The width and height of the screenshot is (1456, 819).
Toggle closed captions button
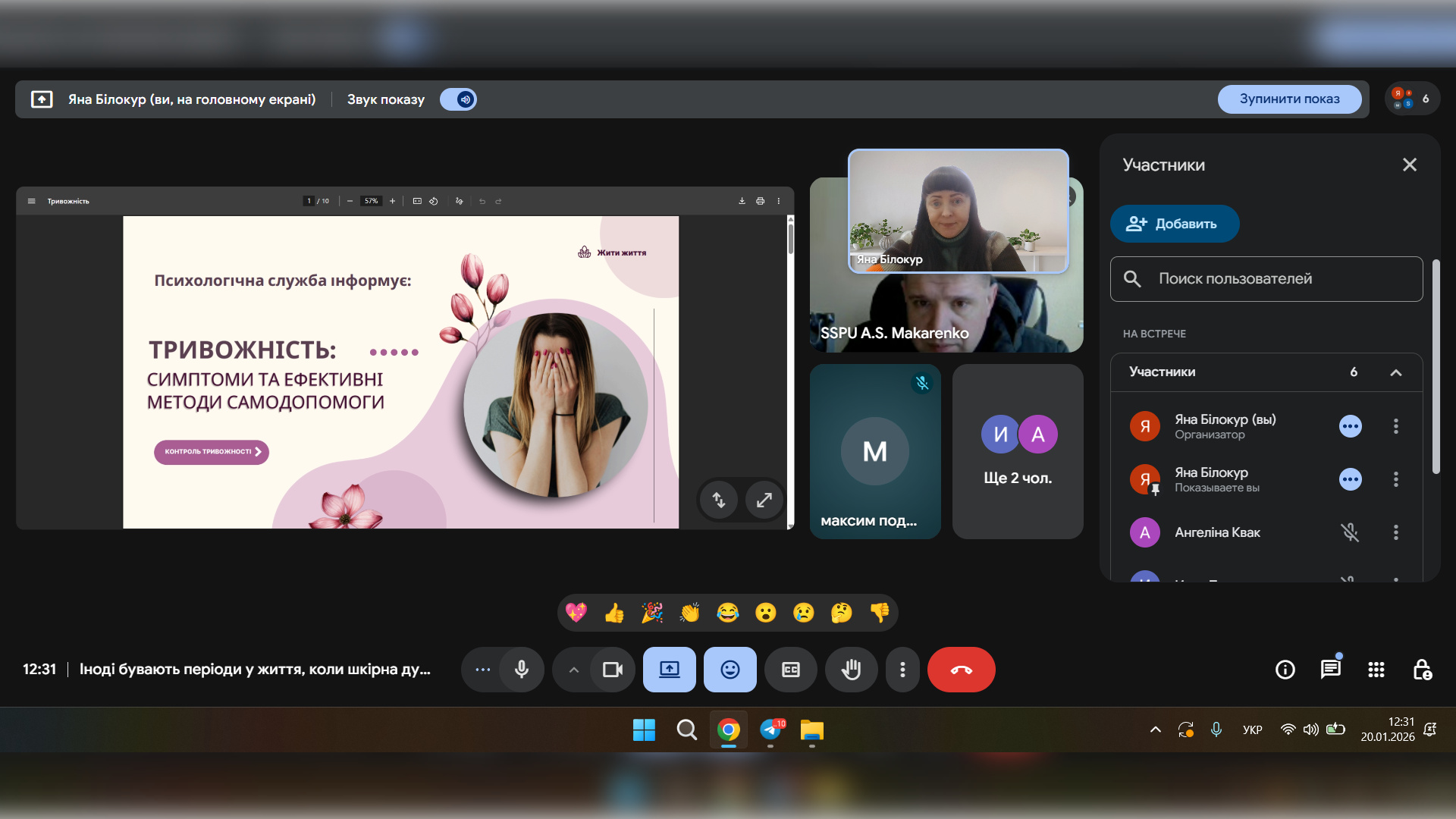[x=790, y=670]
